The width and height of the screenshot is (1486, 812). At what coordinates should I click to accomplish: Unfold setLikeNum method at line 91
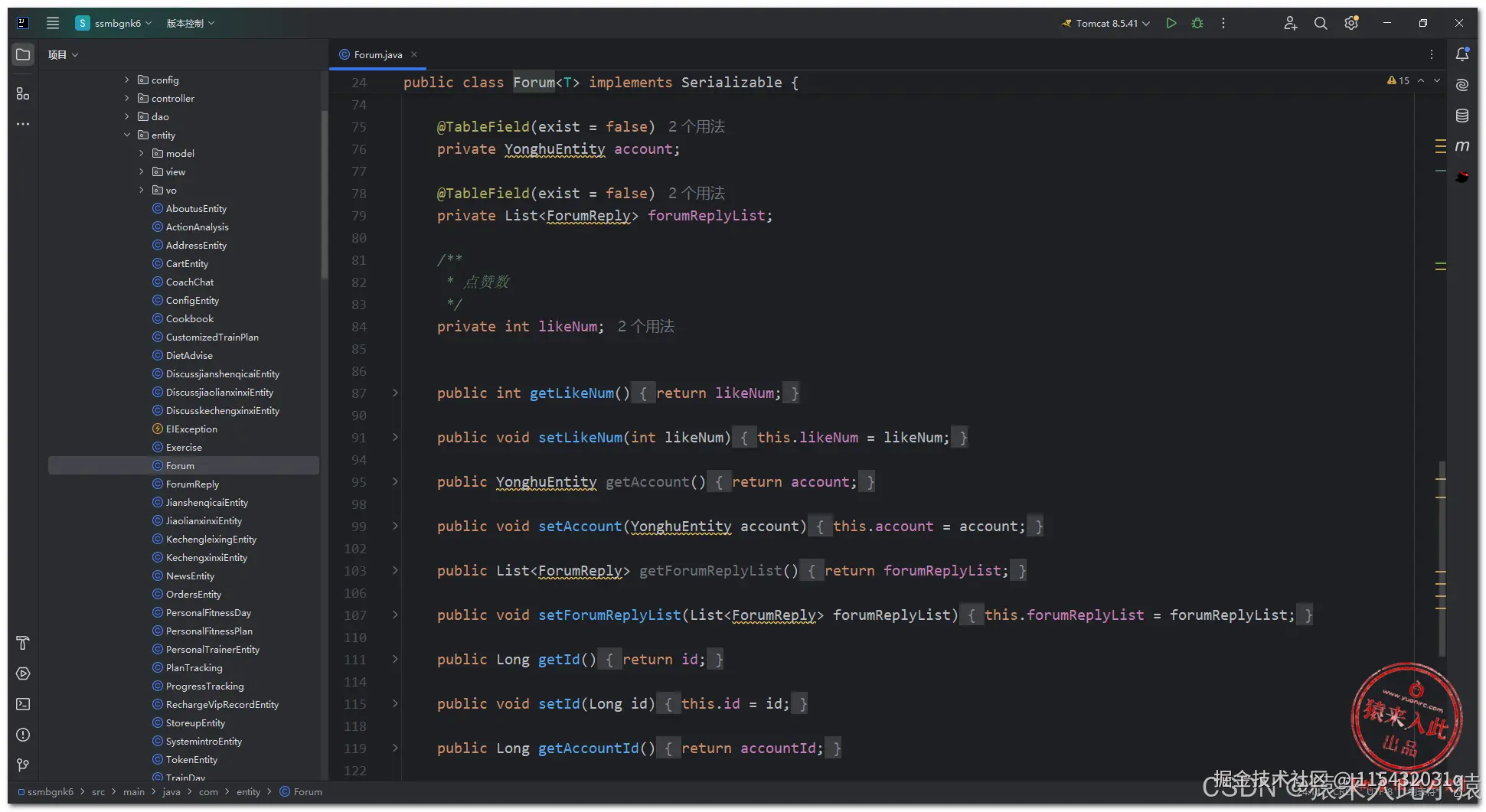tap(395, 437)
